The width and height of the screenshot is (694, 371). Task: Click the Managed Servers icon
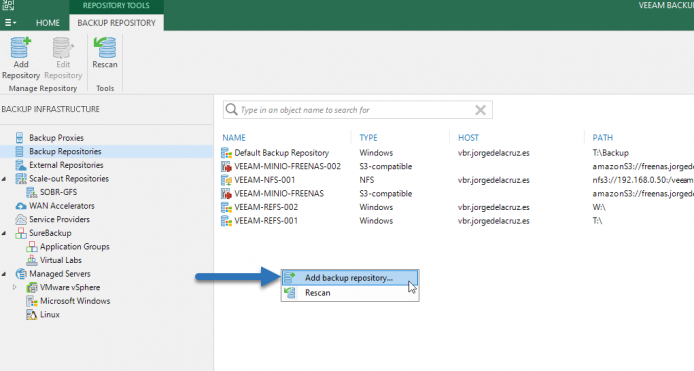point(21,274)
